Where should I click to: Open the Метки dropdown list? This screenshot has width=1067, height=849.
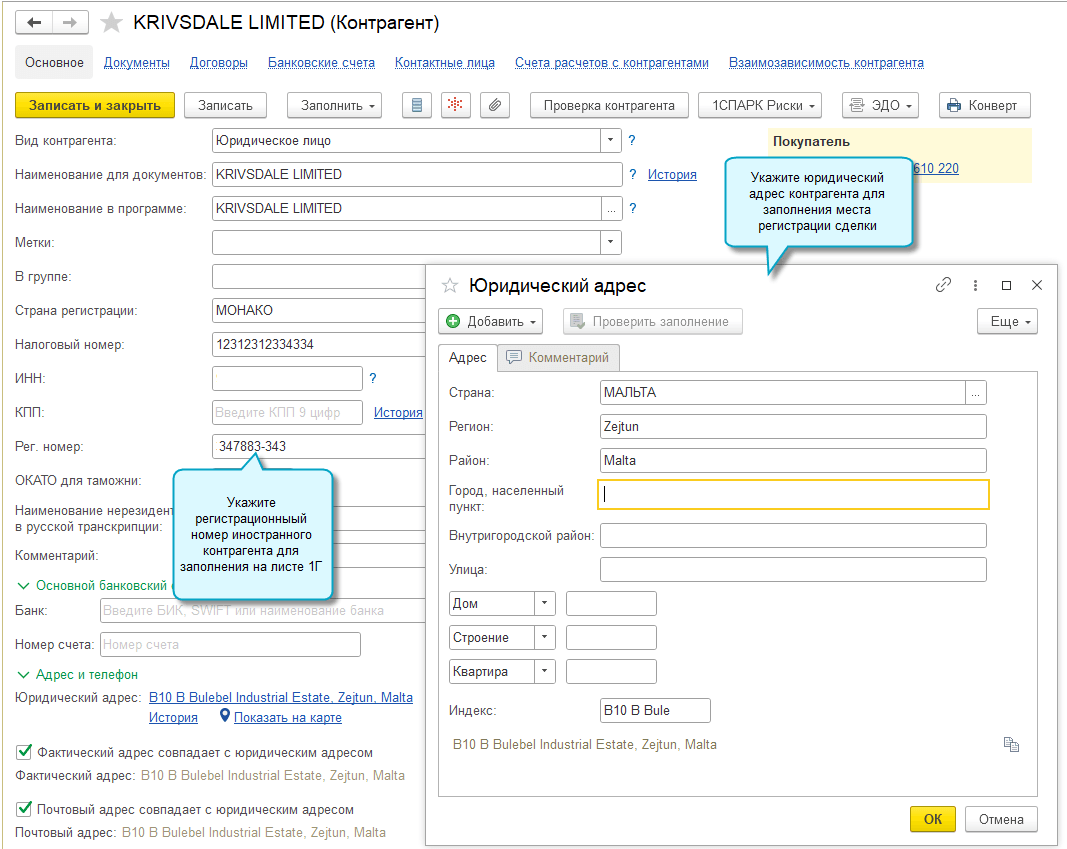click(x=610, y=242)
